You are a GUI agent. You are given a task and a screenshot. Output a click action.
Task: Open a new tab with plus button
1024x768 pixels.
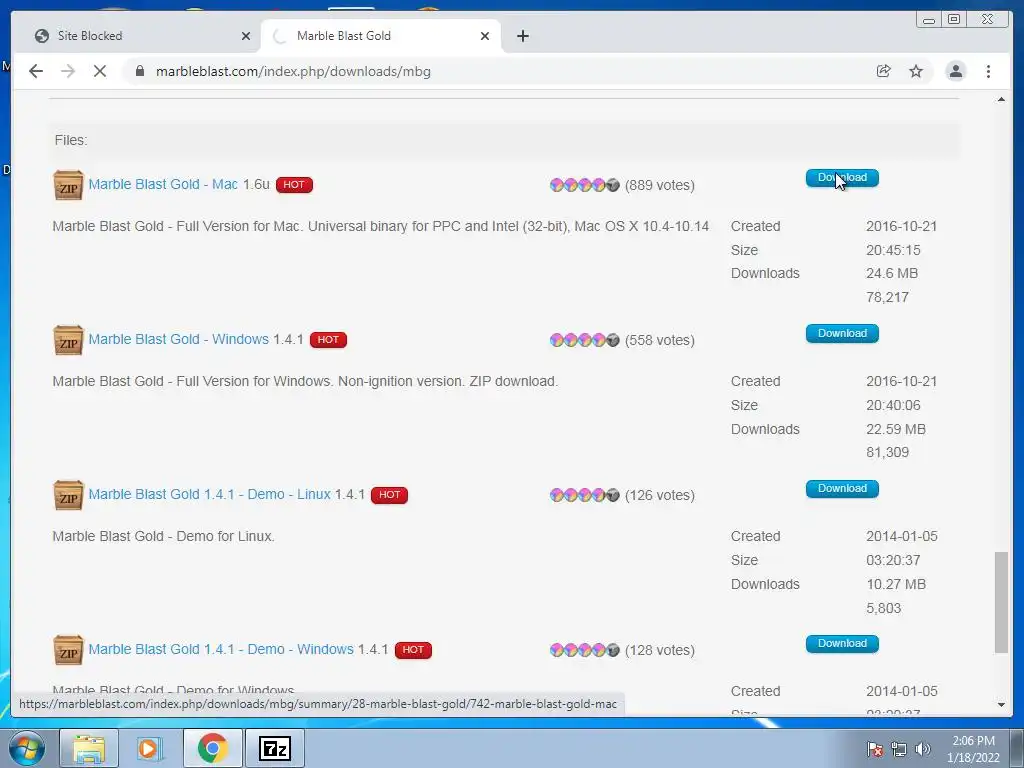(x=522, y=36)
